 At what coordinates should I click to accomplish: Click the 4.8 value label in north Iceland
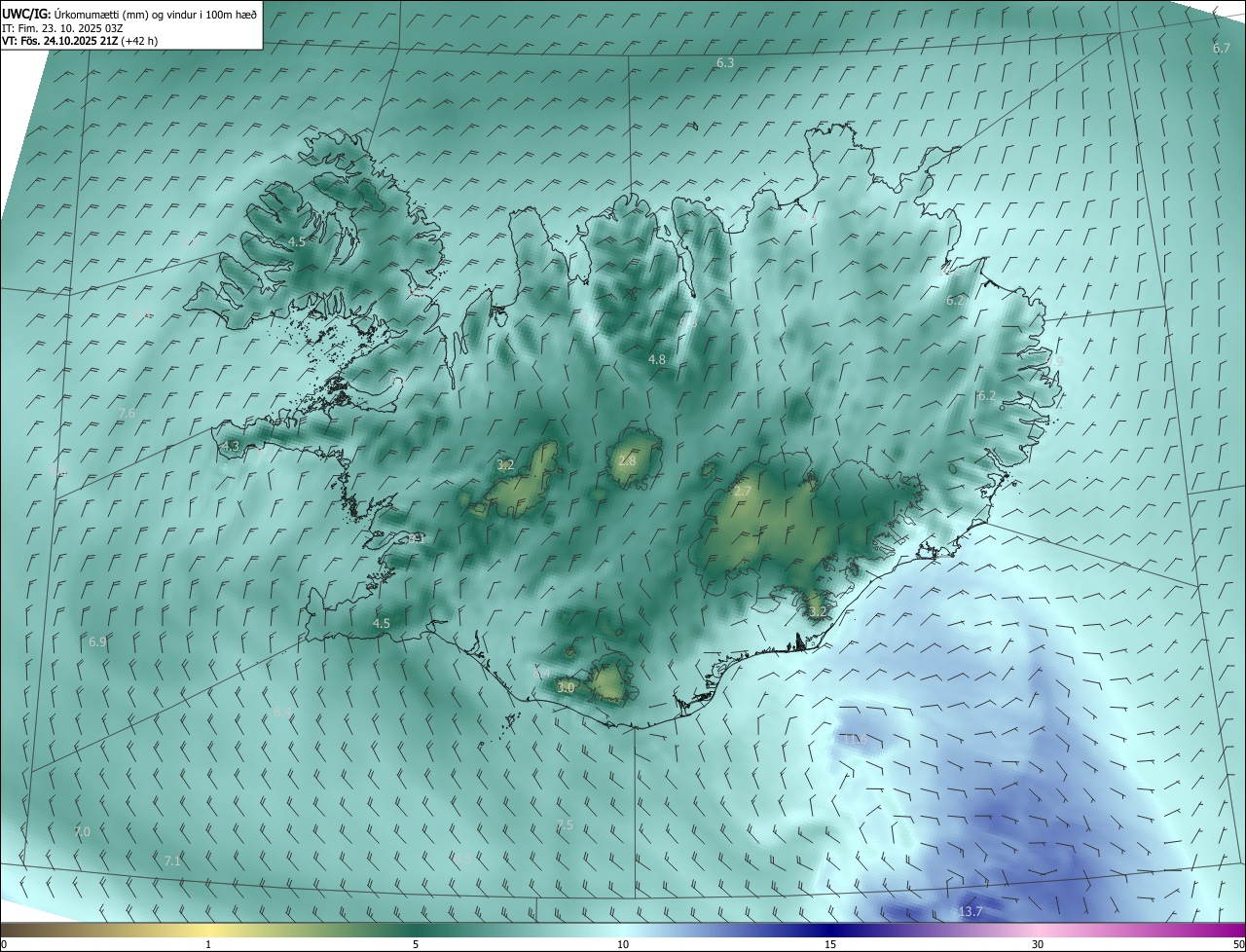[657, 359]
